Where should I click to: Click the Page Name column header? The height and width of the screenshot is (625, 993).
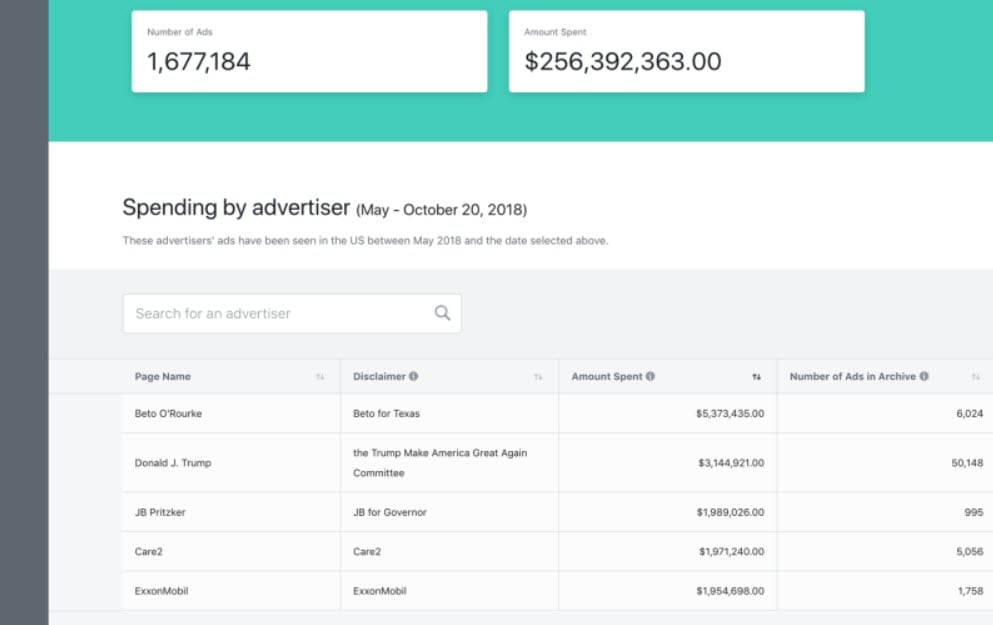coord(163,376)
